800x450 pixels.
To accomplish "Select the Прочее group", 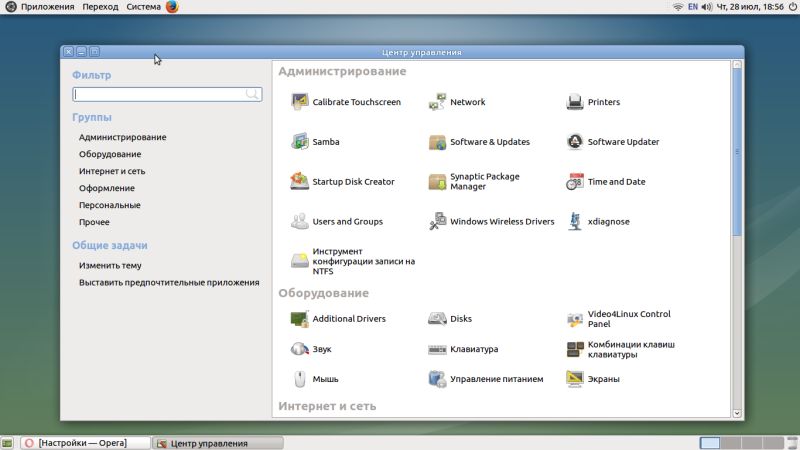I will click(94, 222).
